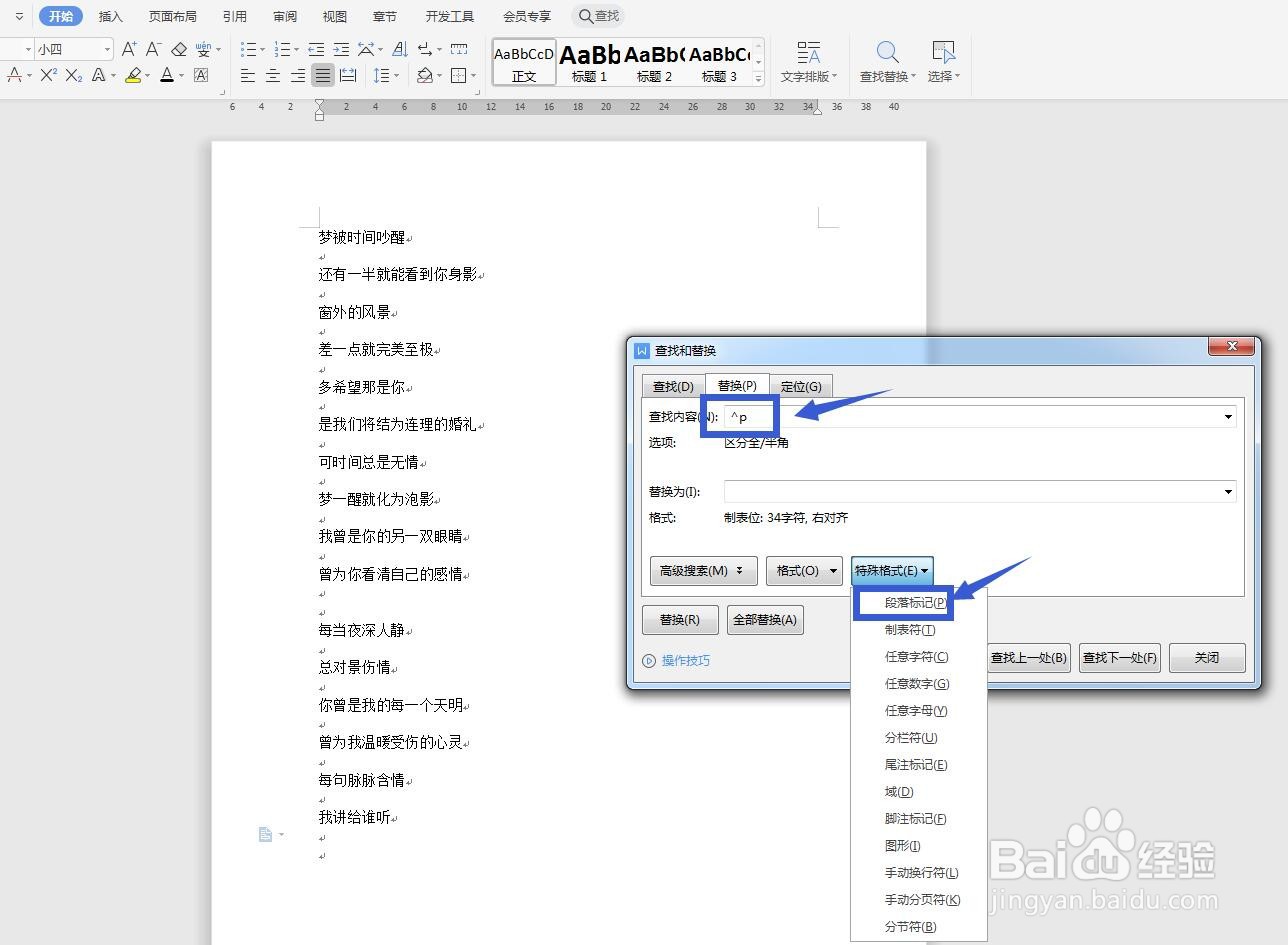Viewport: 1288px width, 945px height.
Task: Select the bullet list icon
Action: 249,48
